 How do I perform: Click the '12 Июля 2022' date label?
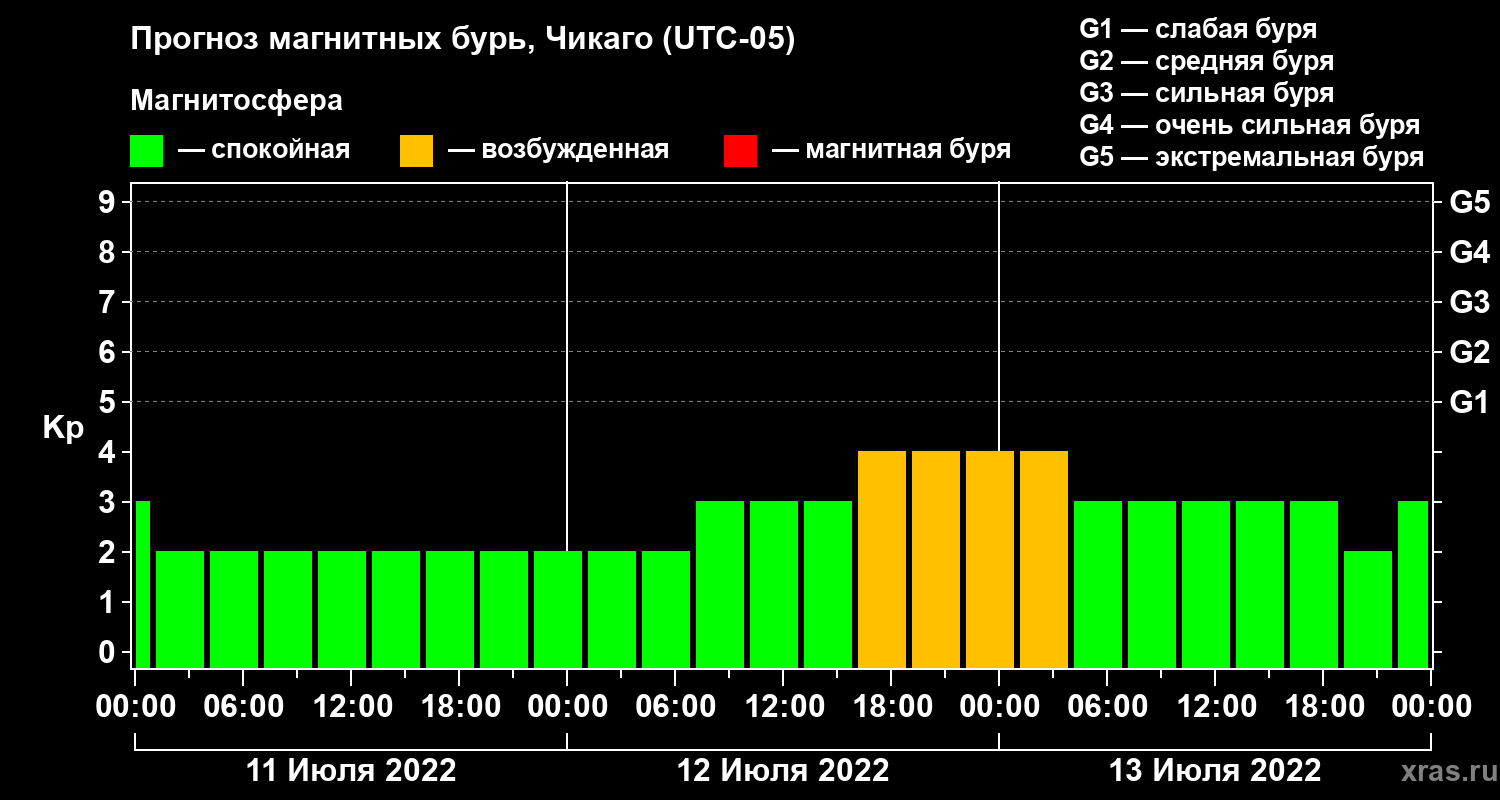coord(783,771)
